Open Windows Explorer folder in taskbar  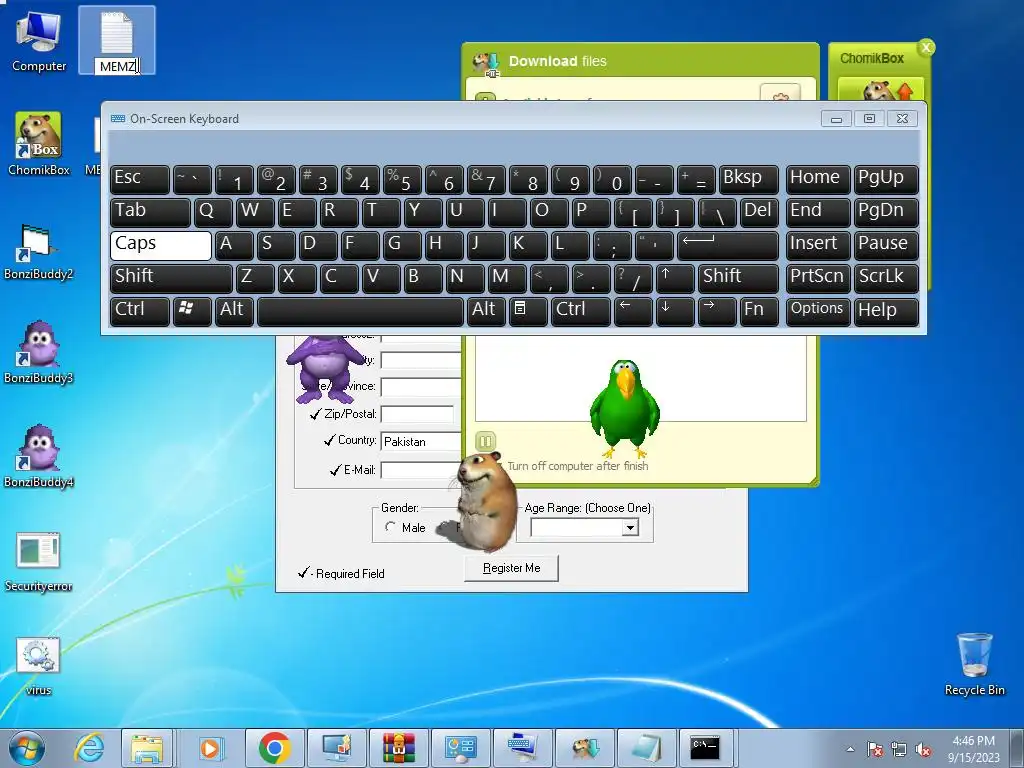tap(147, 748)
